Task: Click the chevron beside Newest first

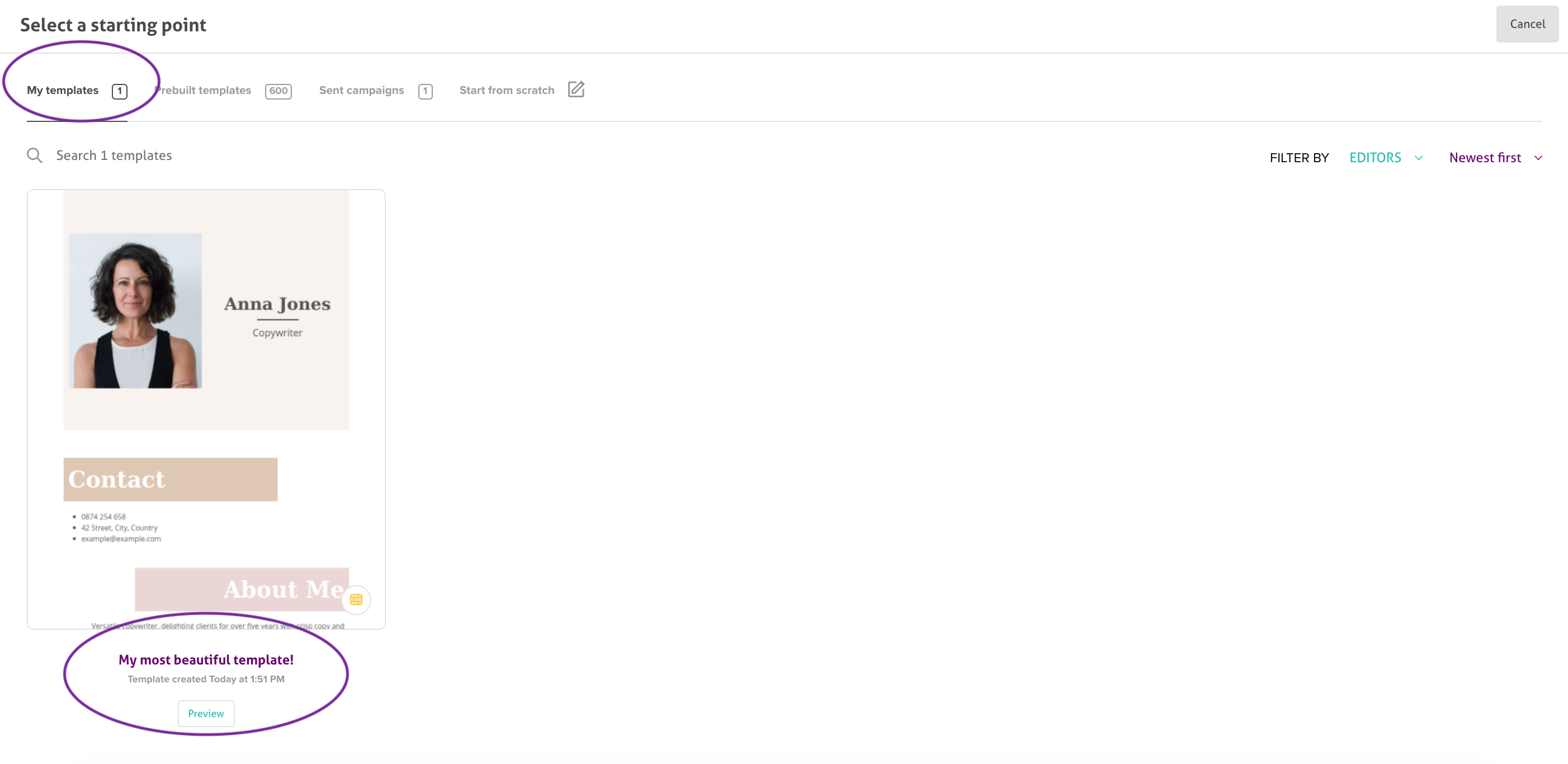Action: (1538, 158)
